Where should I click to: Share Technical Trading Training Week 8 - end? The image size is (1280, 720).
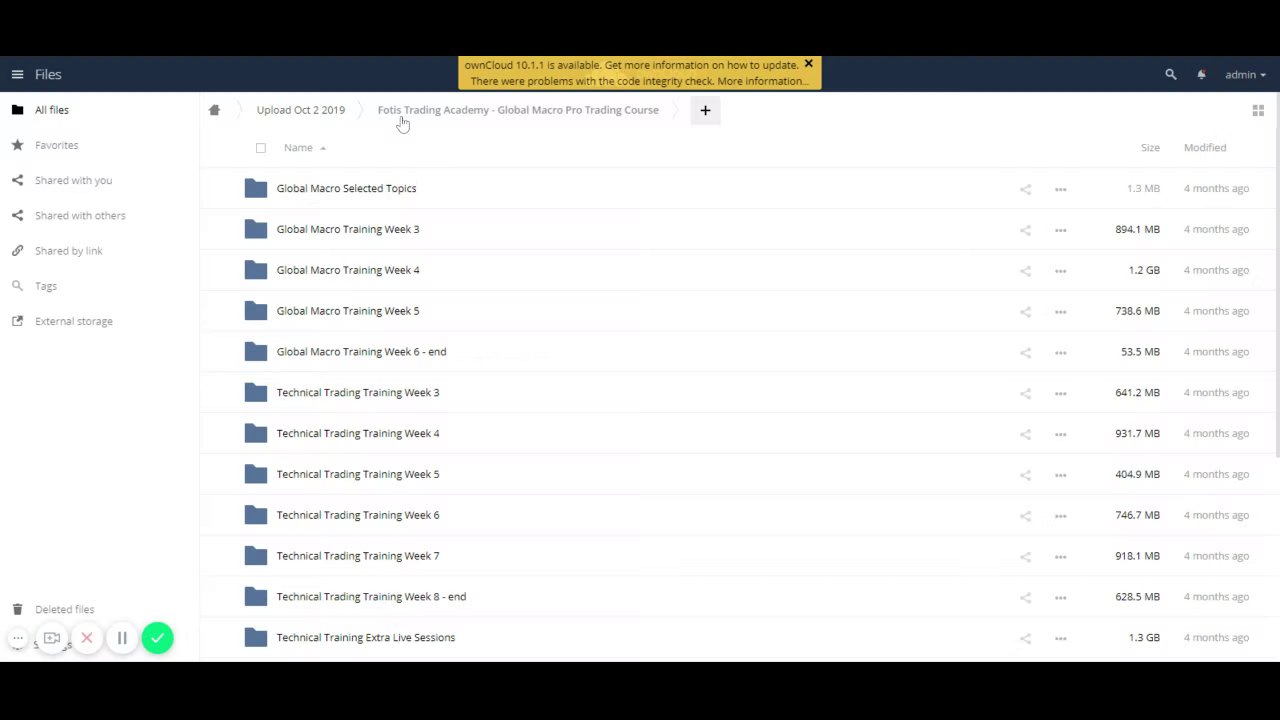click(1025, 597)
